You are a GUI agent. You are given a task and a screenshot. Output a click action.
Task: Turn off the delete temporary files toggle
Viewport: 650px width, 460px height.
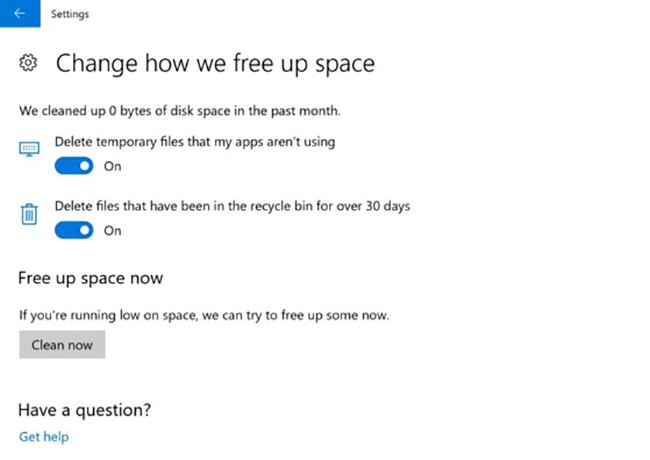click(x=74, y=166)
